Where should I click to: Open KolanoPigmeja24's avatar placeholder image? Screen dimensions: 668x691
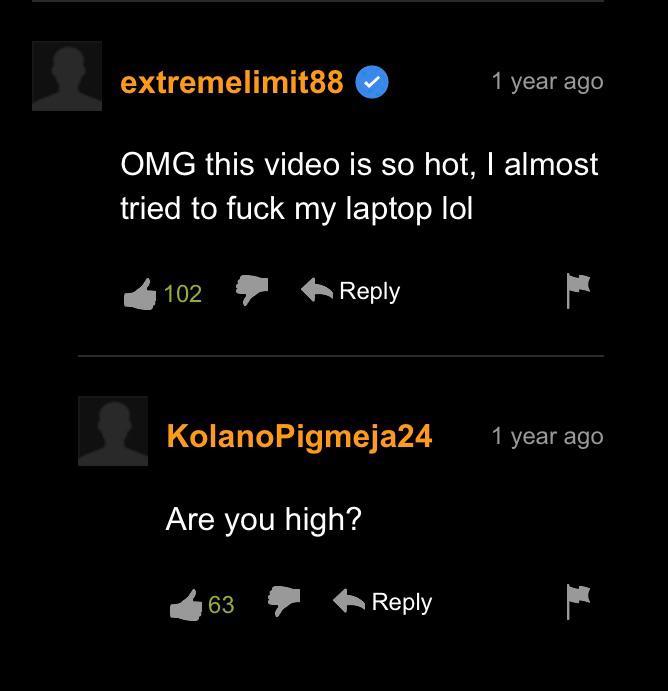(x=113, y=431)
